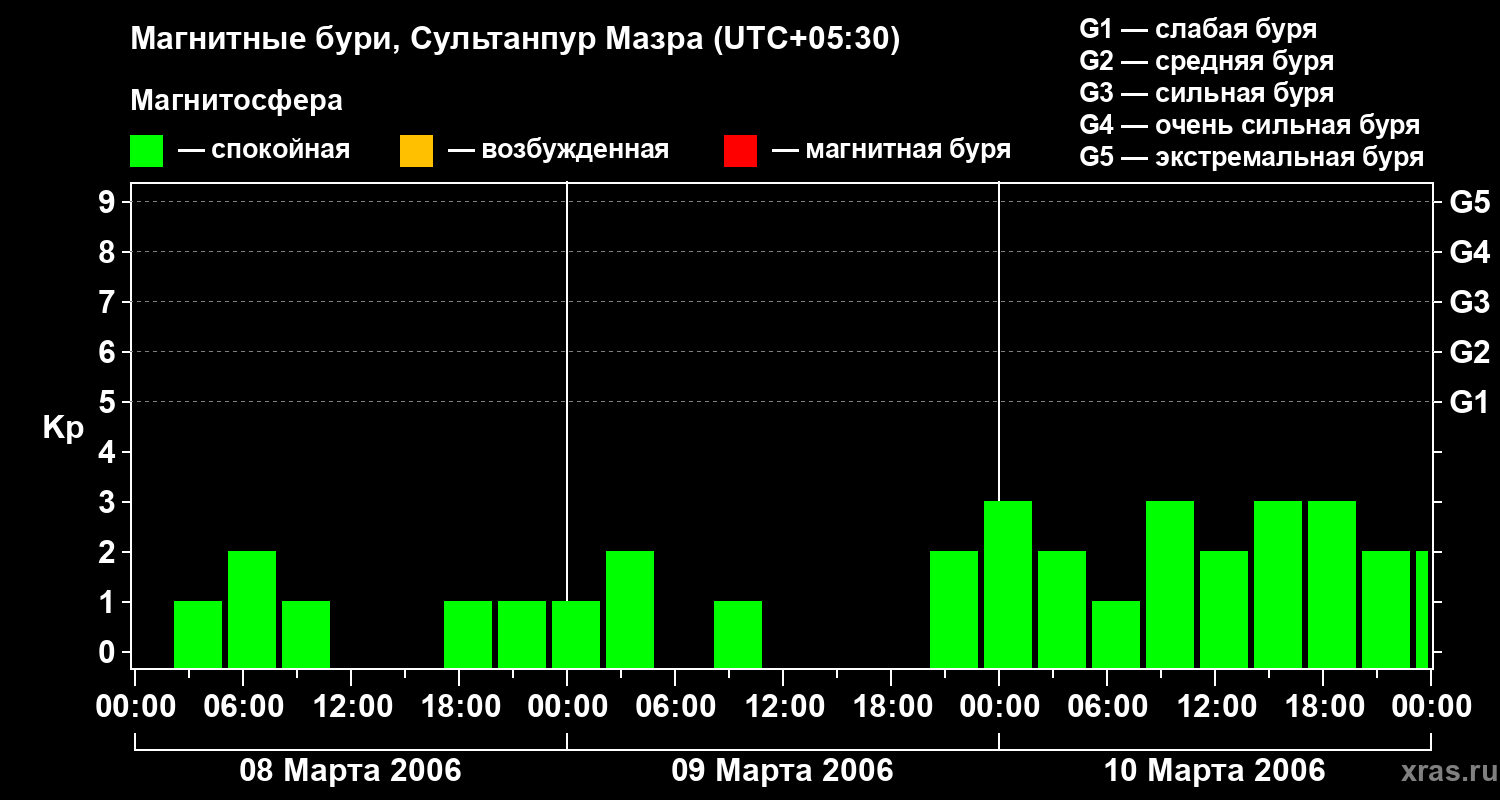Image resolution: width=1500 pixels, height=800 pixels.
Task: Click the Kp 1 bar on 10 Марта
Action: click(1116, 634)
